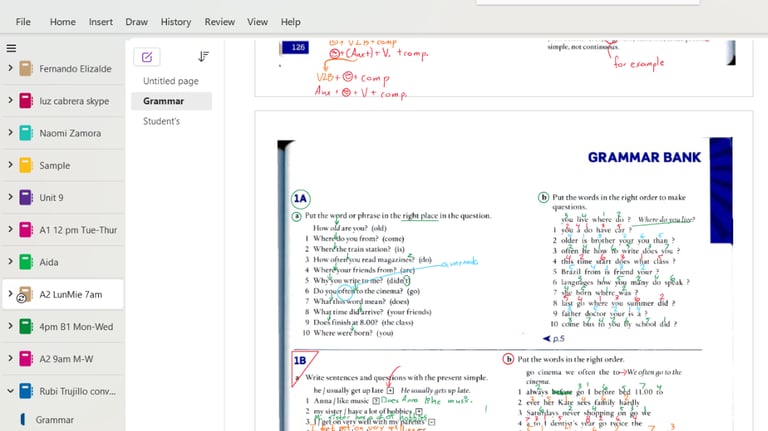This screenshot has height=431, width=768.
Task: Select the Sample notebook name
Action: (55, 166)
